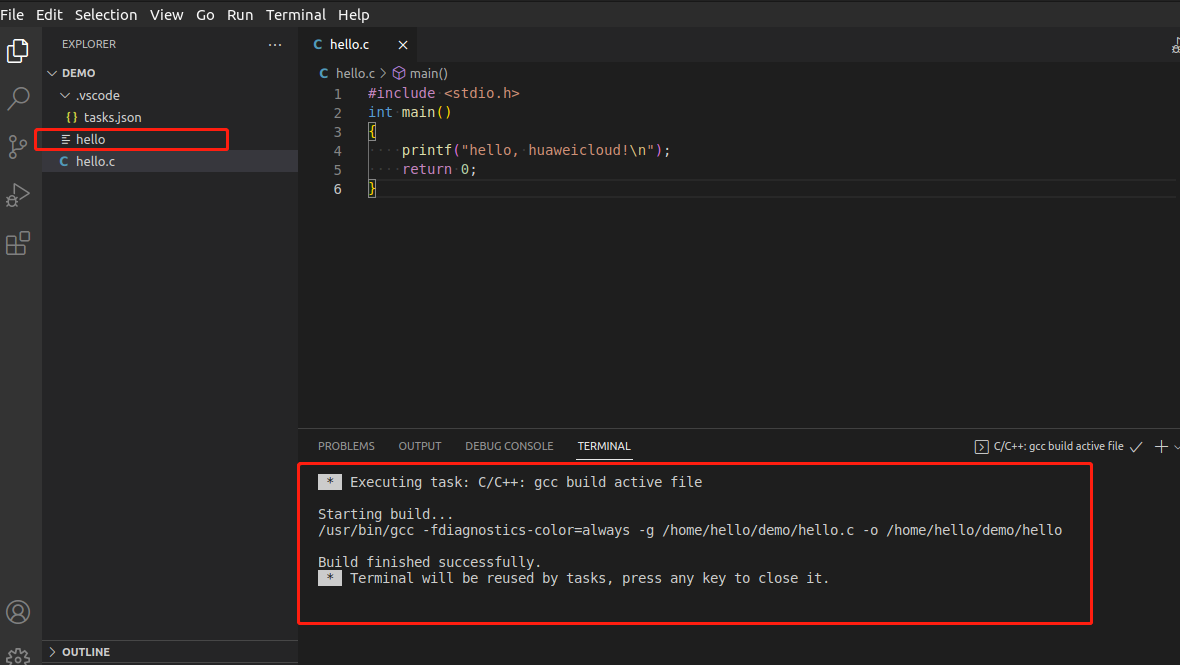Click the hello binary file icon
Viewport: 1180px width, 665px height.
point(66,139)
